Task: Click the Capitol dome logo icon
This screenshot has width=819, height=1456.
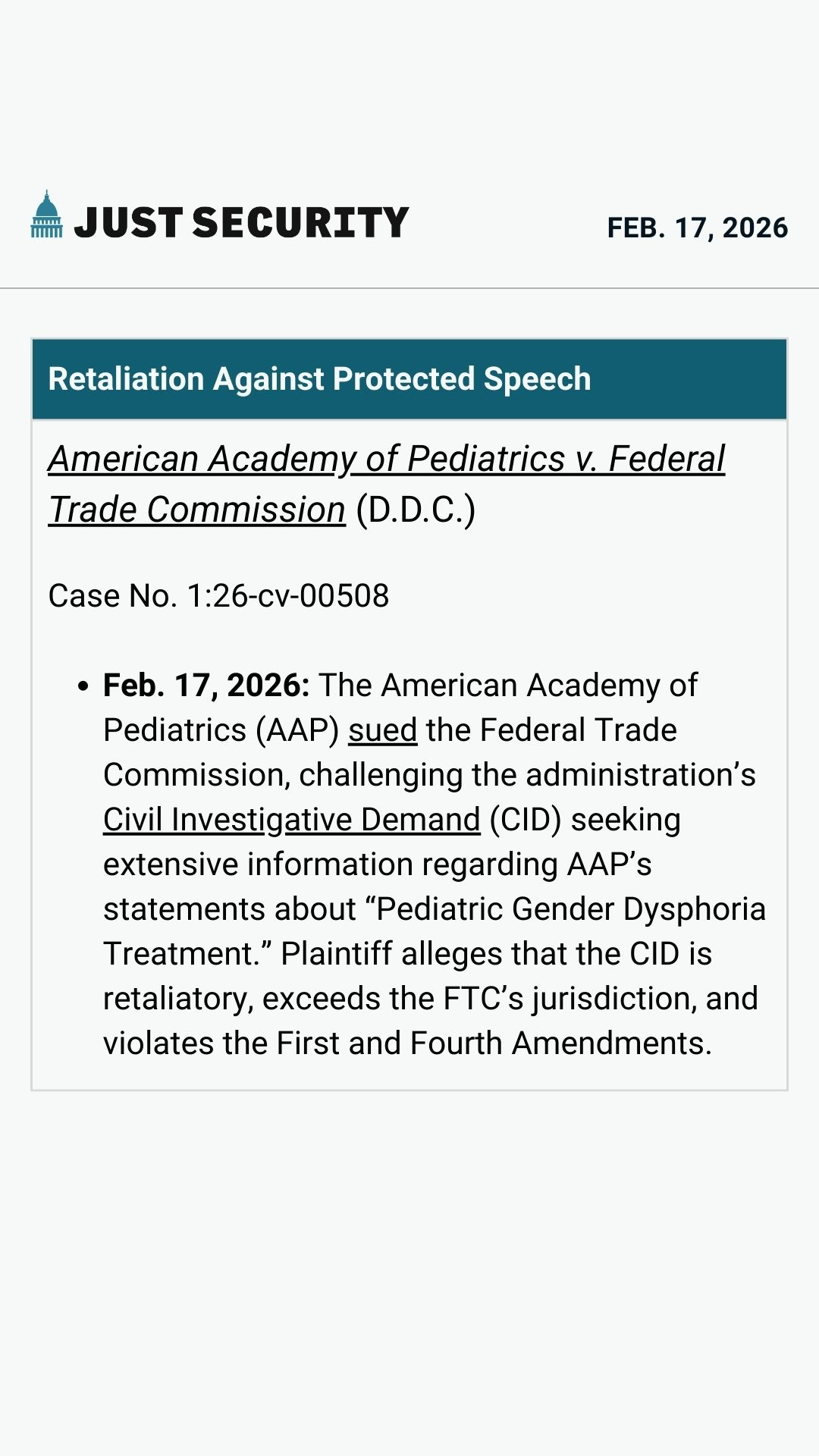Action: pos(46,215)
